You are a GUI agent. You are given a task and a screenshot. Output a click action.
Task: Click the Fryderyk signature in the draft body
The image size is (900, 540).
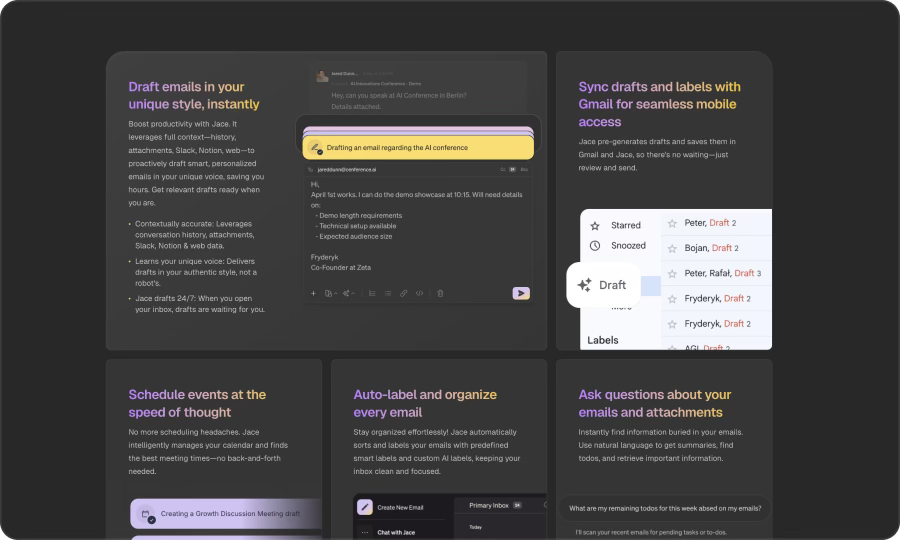point(324,257)
